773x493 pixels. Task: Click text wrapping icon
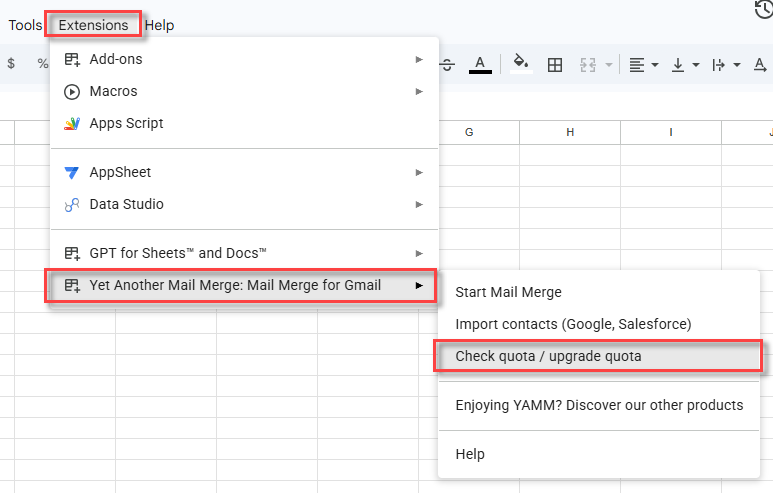point(719,65)
